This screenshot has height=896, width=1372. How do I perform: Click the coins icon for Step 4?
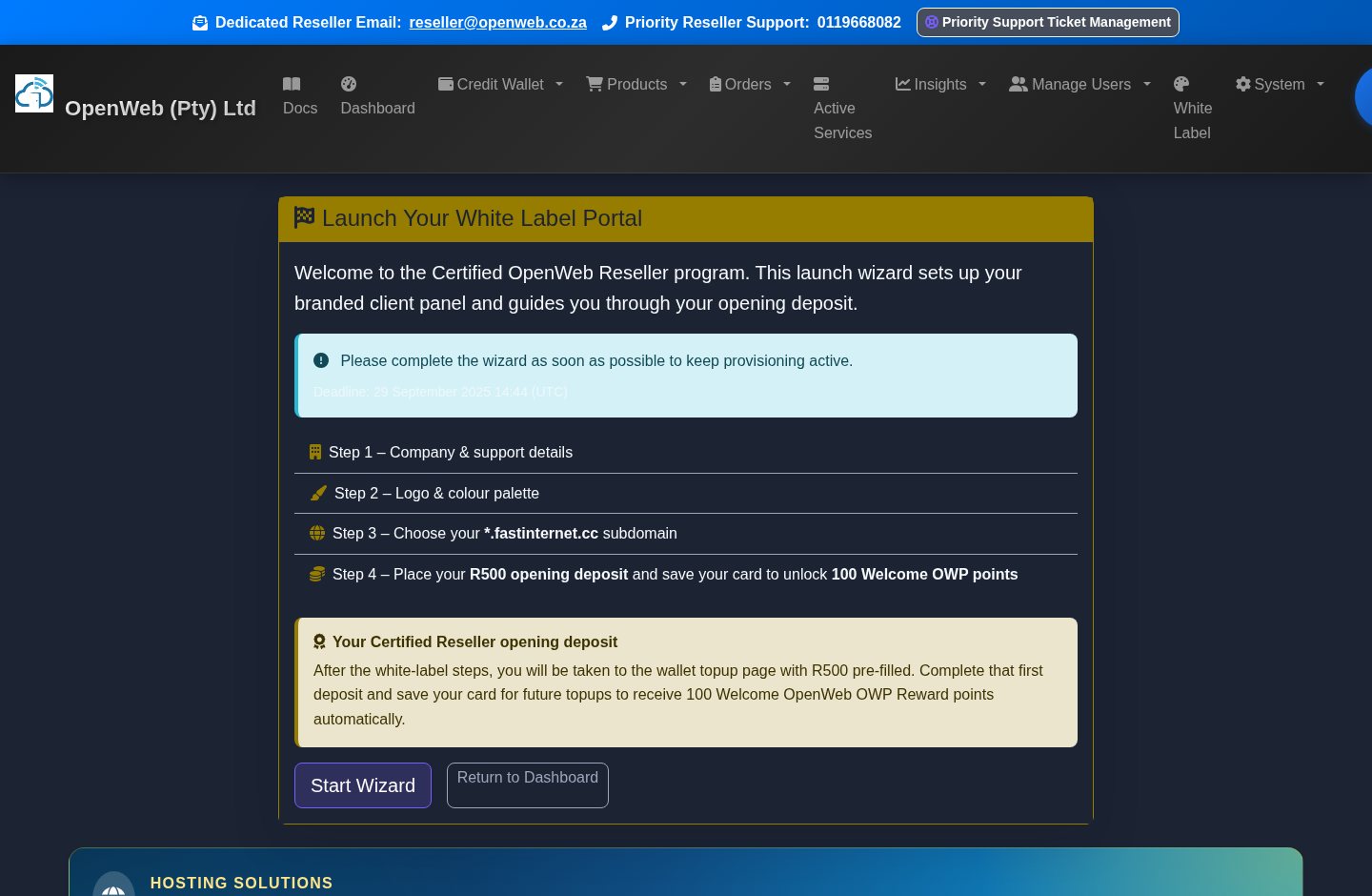317,574
